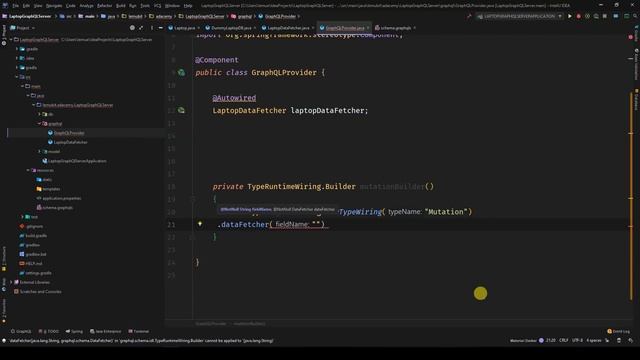Run the application with the green play button

570,16
